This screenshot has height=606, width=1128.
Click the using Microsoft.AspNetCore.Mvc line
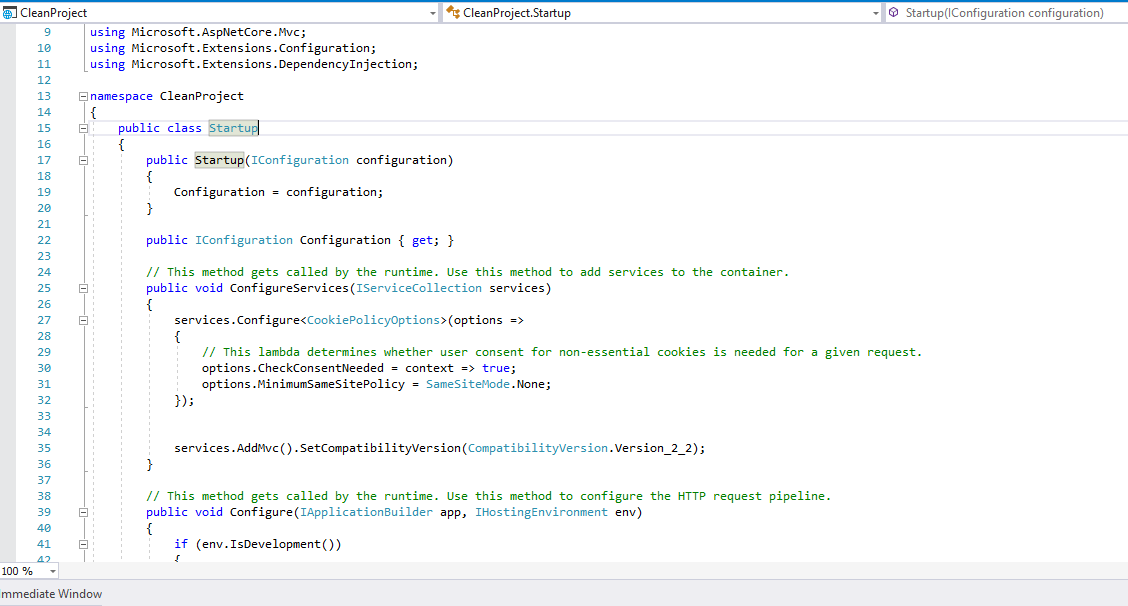[198, 32]
